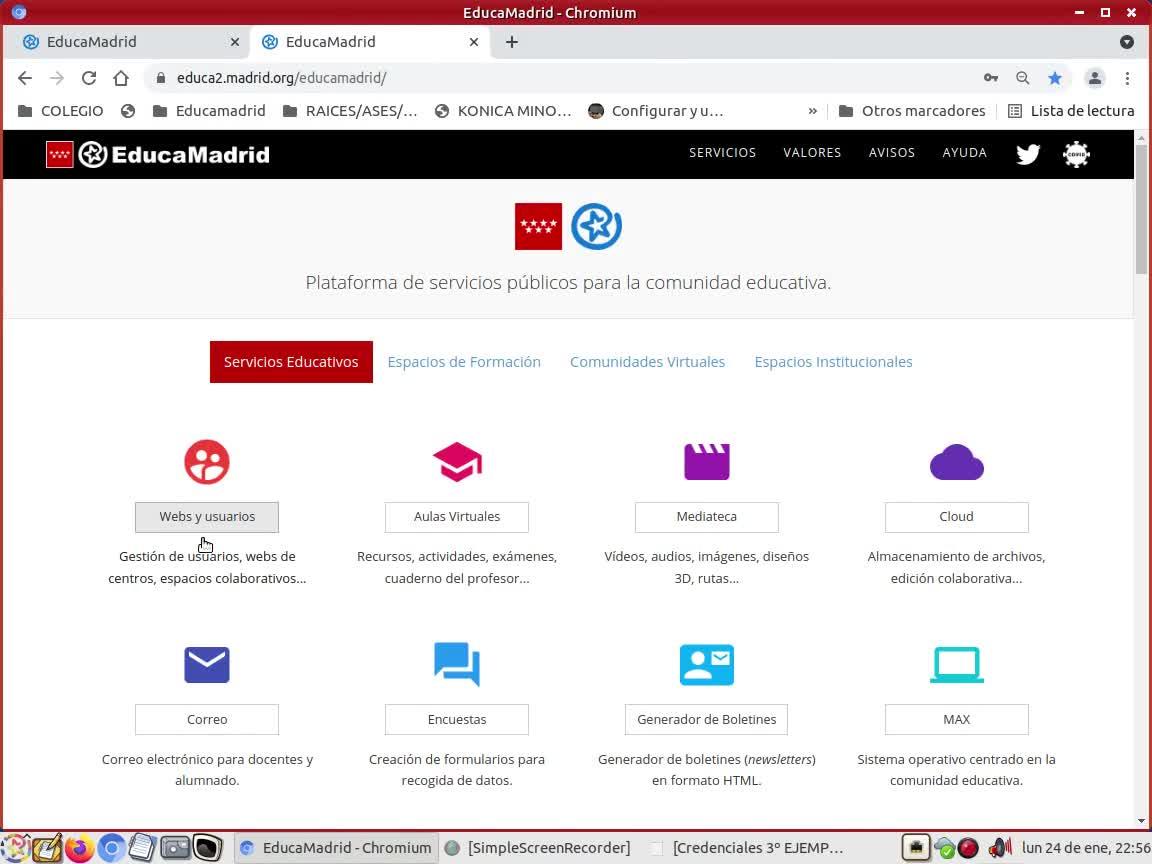Open a new tab with the plus button
Viewport: 1152px width, 864px height.
512,42
